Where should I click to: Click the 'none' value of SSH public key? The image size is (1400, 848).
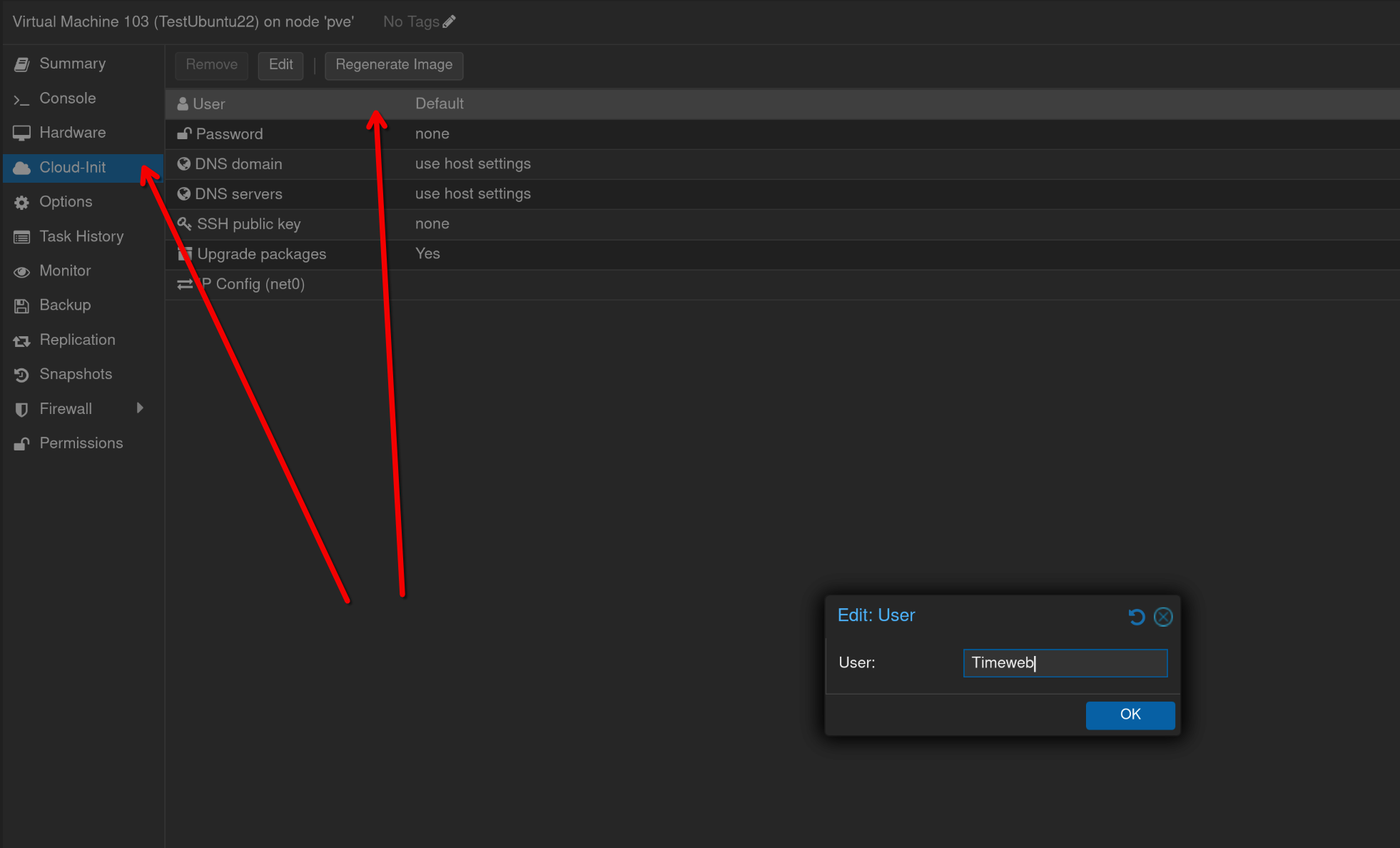[432, 224]
